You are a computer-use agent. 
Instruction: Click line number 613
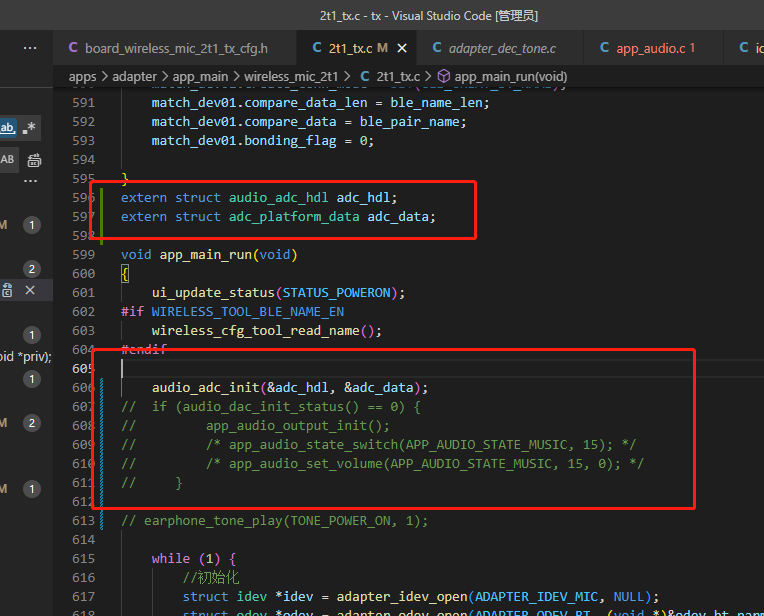click(83, 521)
